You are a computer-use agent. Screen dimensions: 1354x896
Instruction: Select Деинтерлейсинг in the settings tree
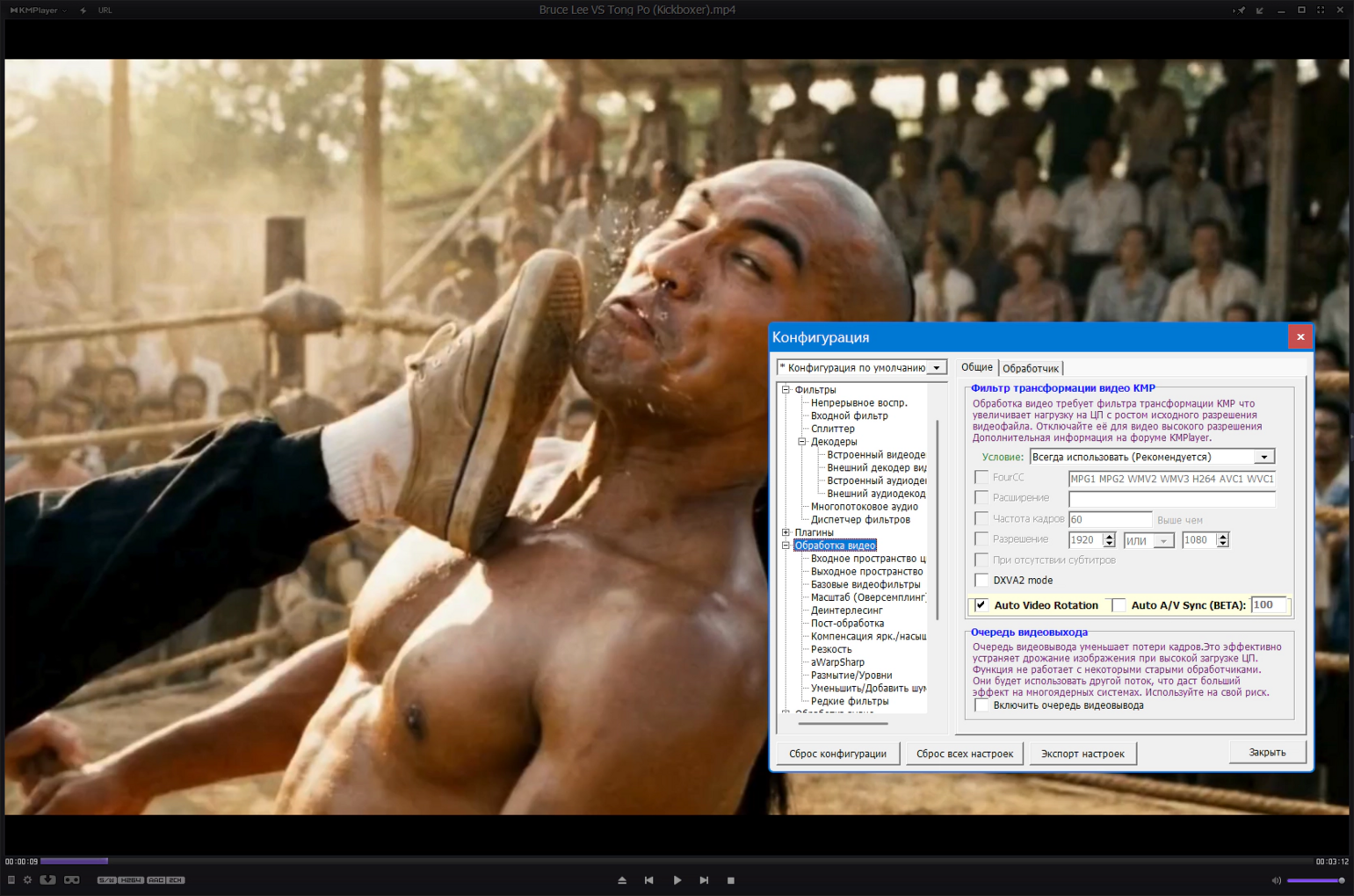(846, 611)
